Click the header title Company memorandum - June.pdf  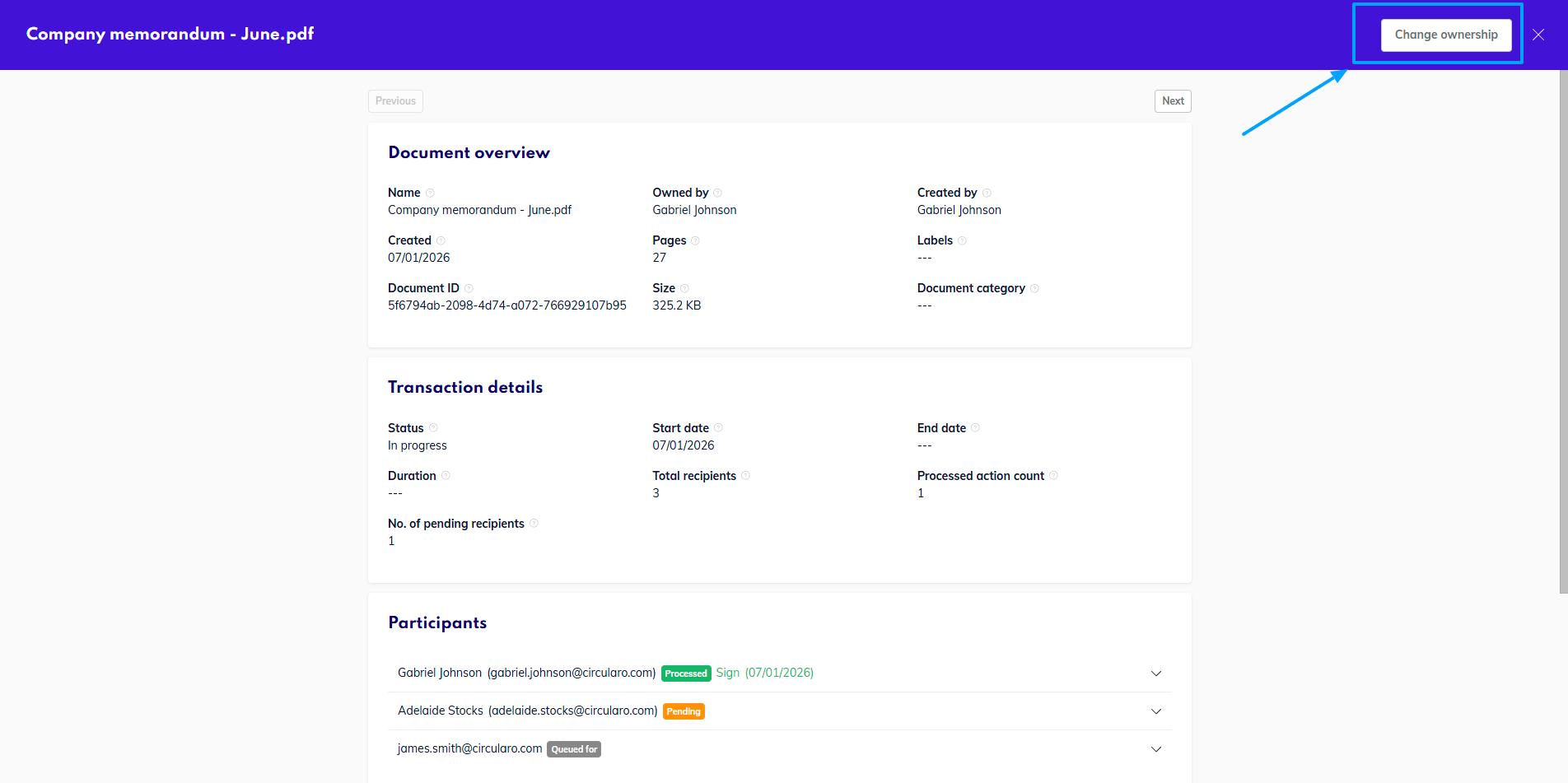pyautogui.click(x=170, y=35)
